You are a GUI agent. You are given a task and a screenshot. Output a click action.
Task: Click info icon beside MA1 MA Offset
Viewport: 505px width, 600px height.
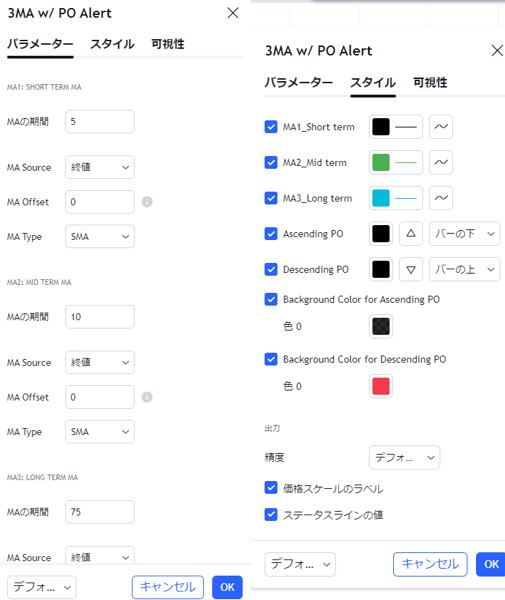point(147,202)
